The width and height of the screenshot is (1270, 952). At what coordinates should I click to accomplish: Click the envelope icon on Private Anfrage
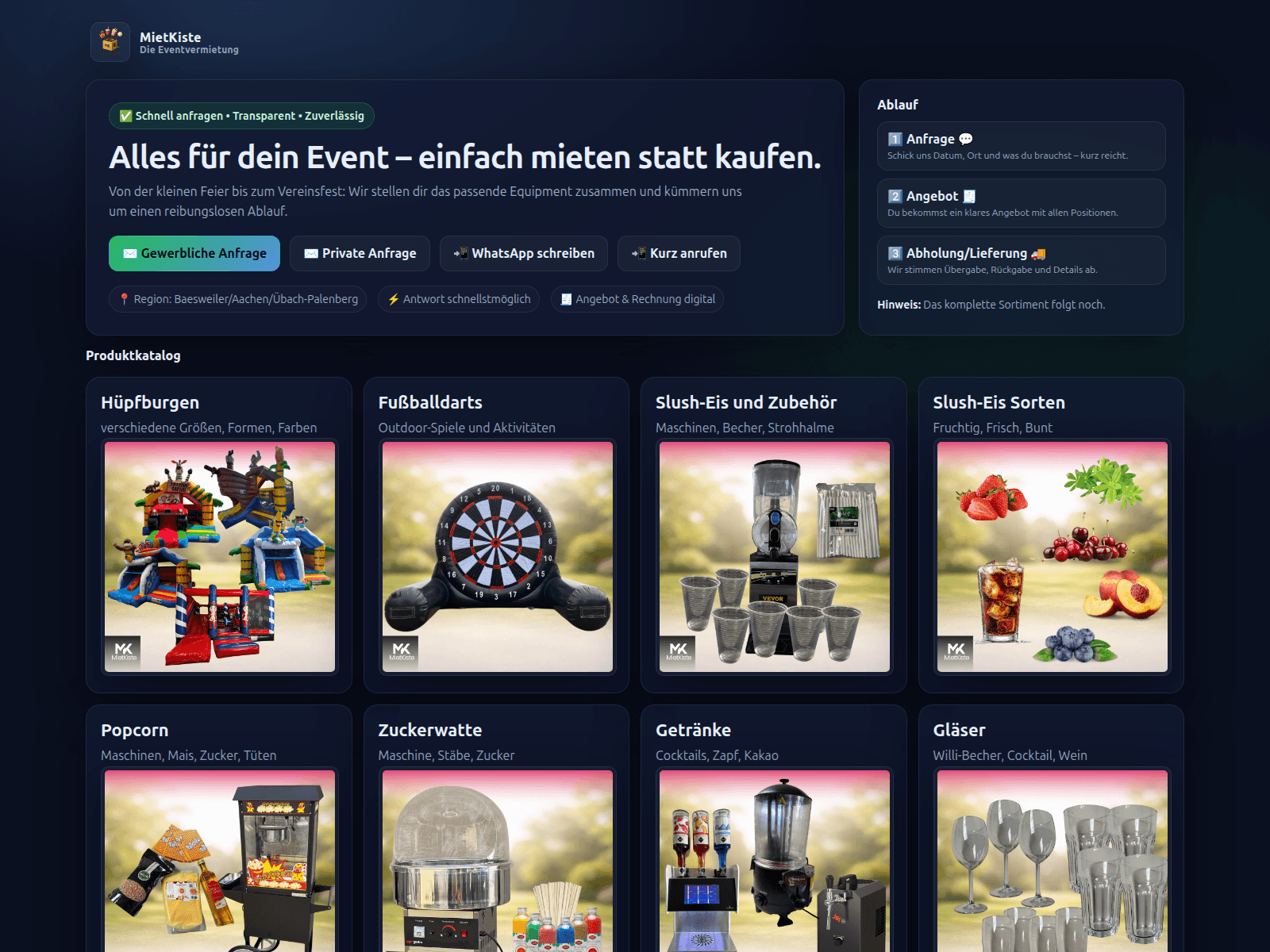coord(311,254)
